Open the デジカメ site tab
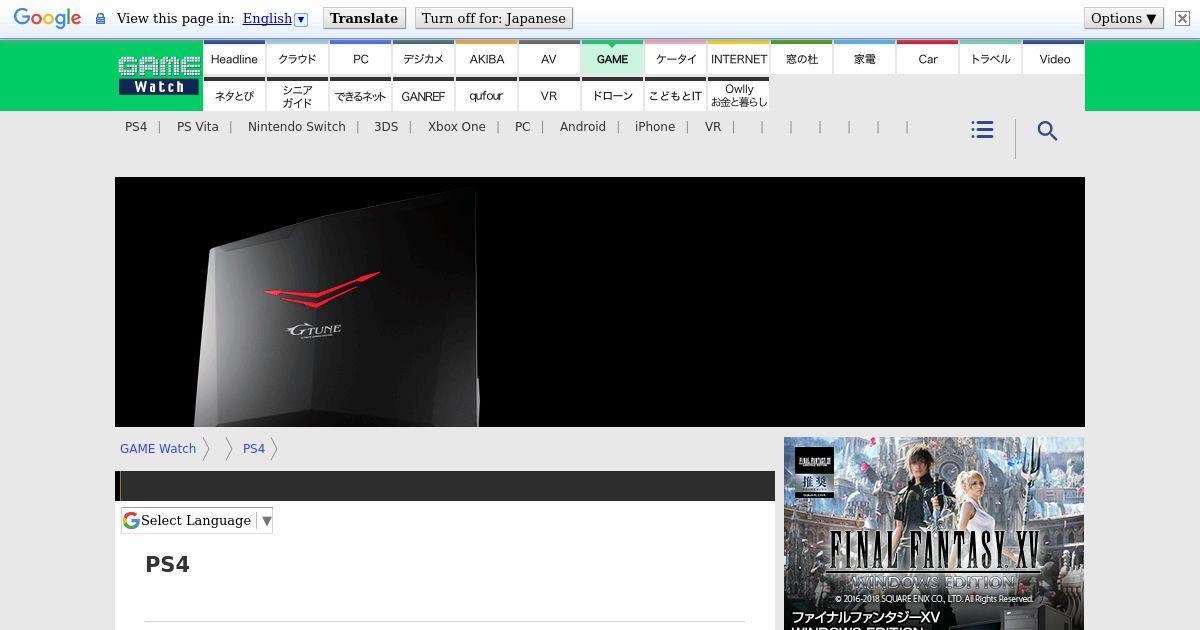The height and width of the screenshot is (630, 1200). tap(423, 58)
